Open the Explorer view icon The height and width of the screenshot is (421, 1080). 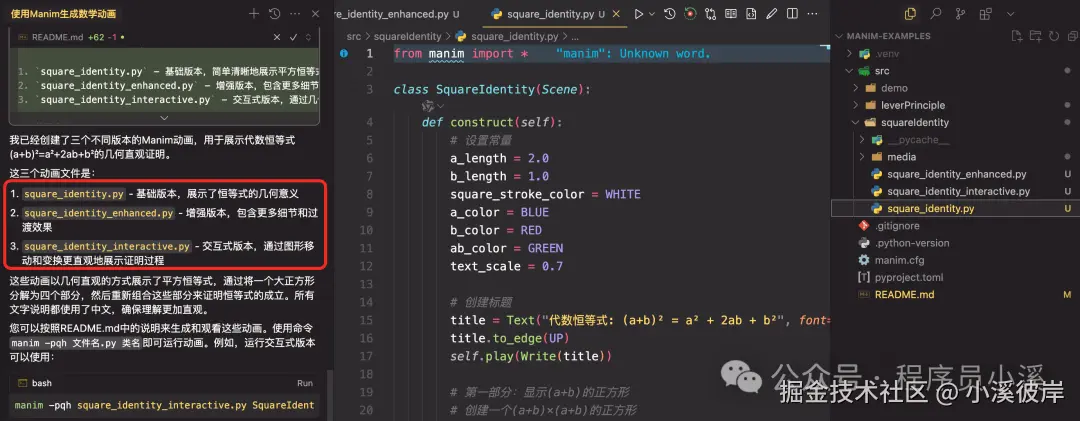coord(911,13)
